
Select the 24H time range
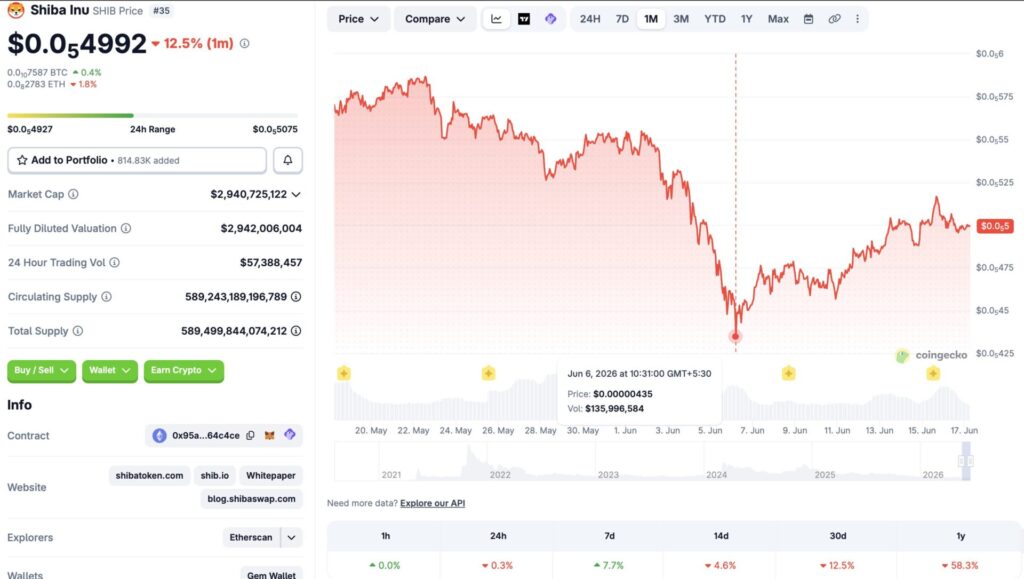coord(590,19)
